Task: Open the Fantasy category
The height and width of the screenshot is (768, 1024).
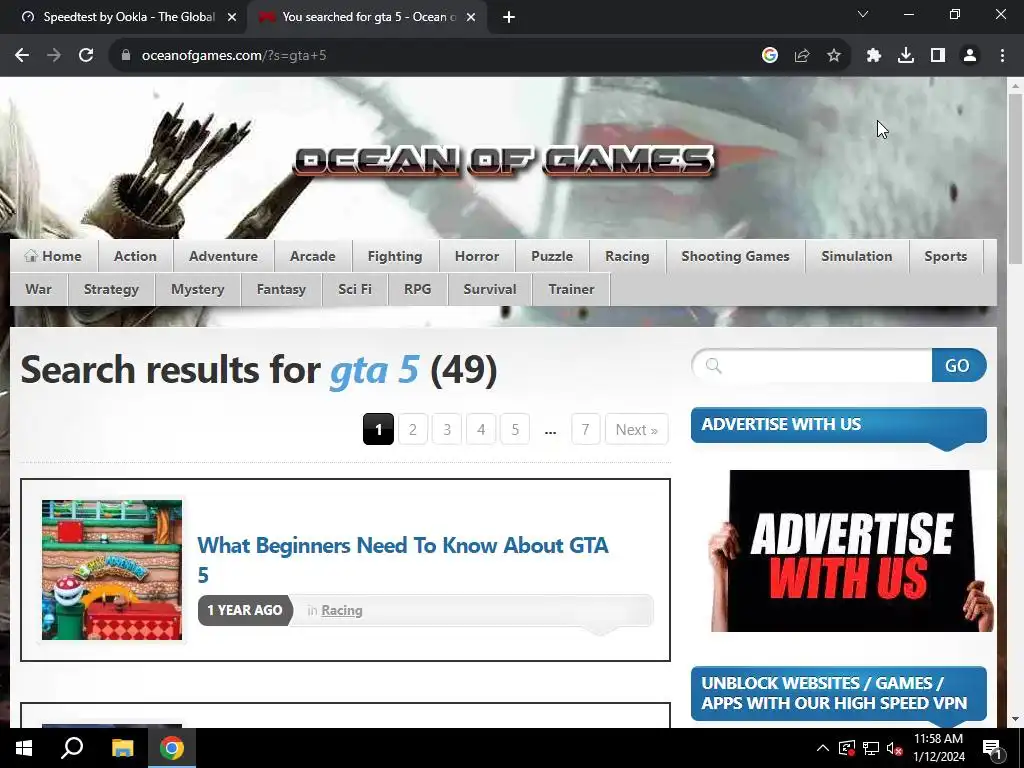Action: click(x=281, y=289)
